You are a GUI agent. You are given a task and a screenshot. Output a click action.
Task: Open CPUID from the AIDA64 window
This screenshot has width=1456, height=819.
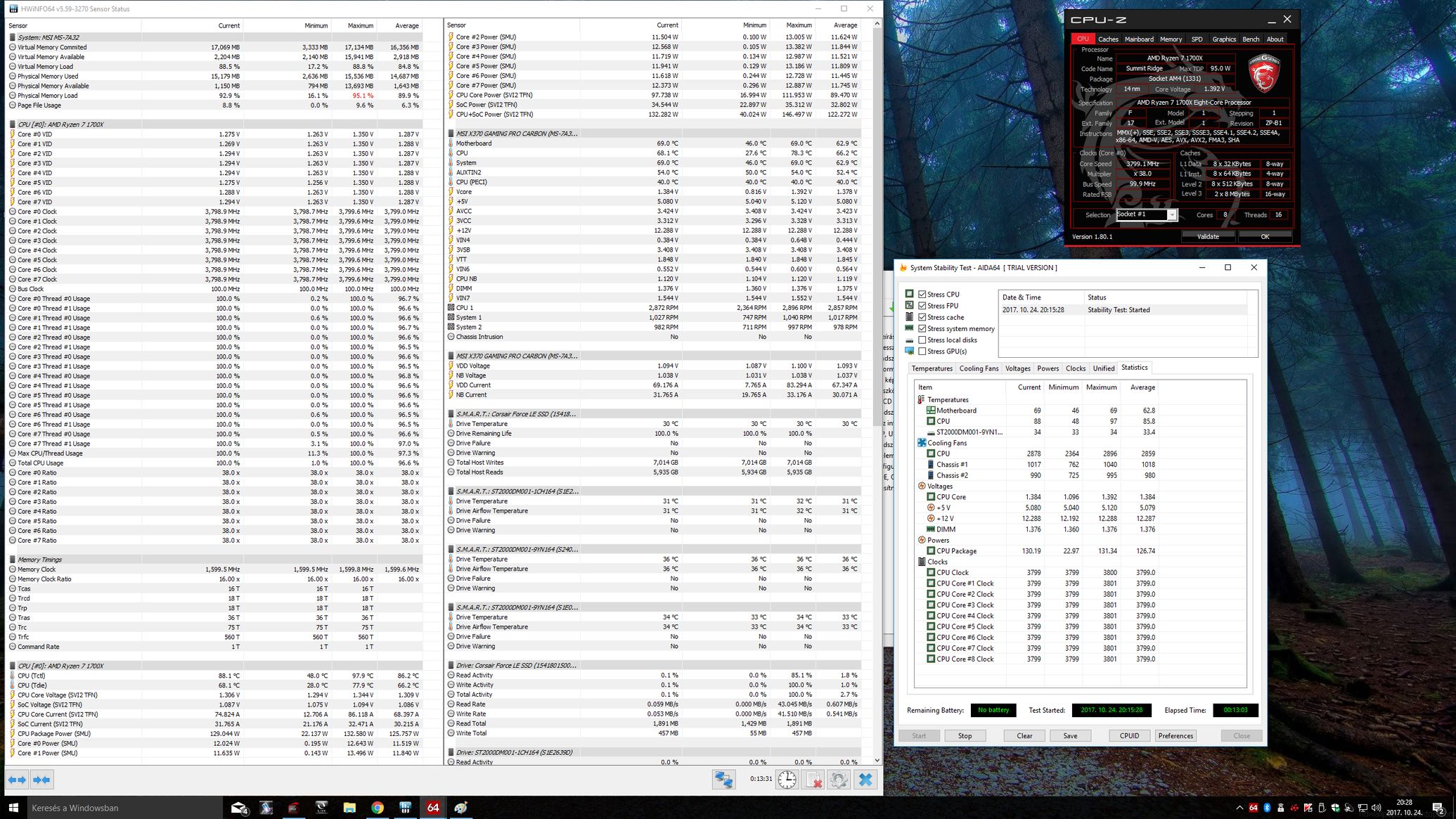[1129, 736]
